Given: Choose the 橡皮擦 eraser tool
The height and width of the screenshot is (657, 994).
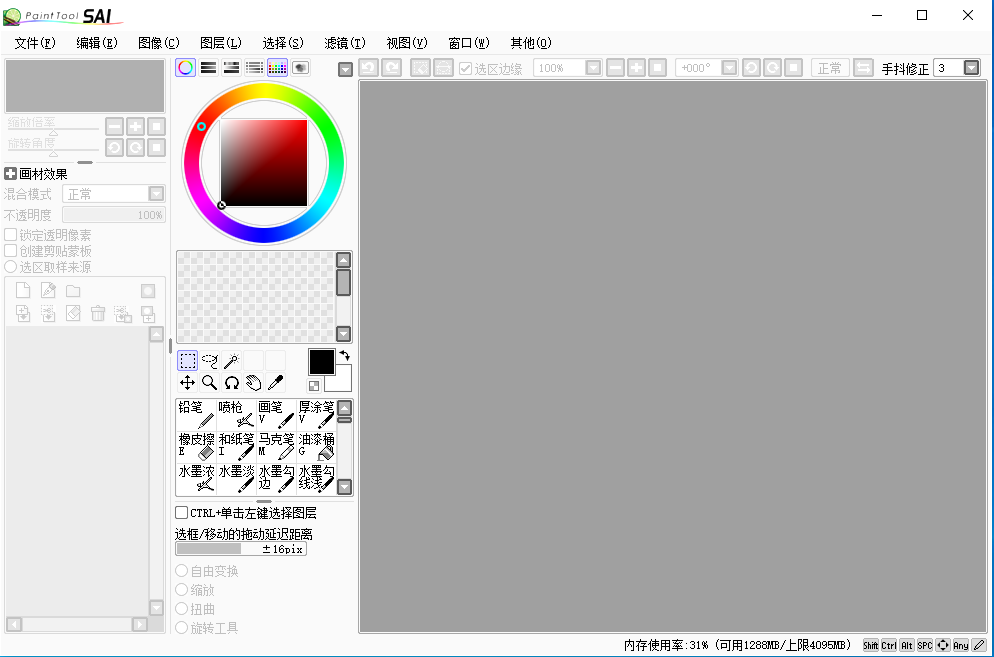Looking at the screenshot, I should [x=197, y=446].
